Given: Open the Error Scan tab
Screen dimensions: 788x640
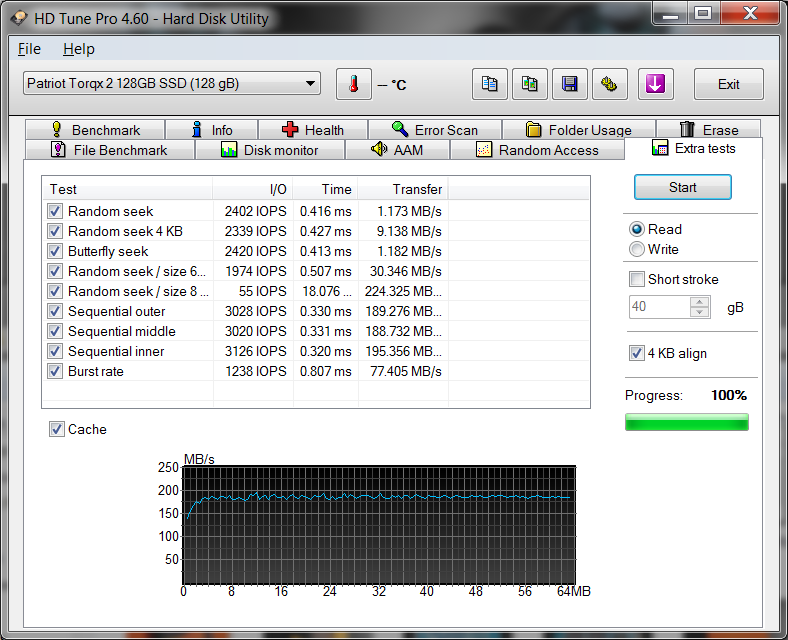Looking at the screenshot, I should click(x=434, y=130).
